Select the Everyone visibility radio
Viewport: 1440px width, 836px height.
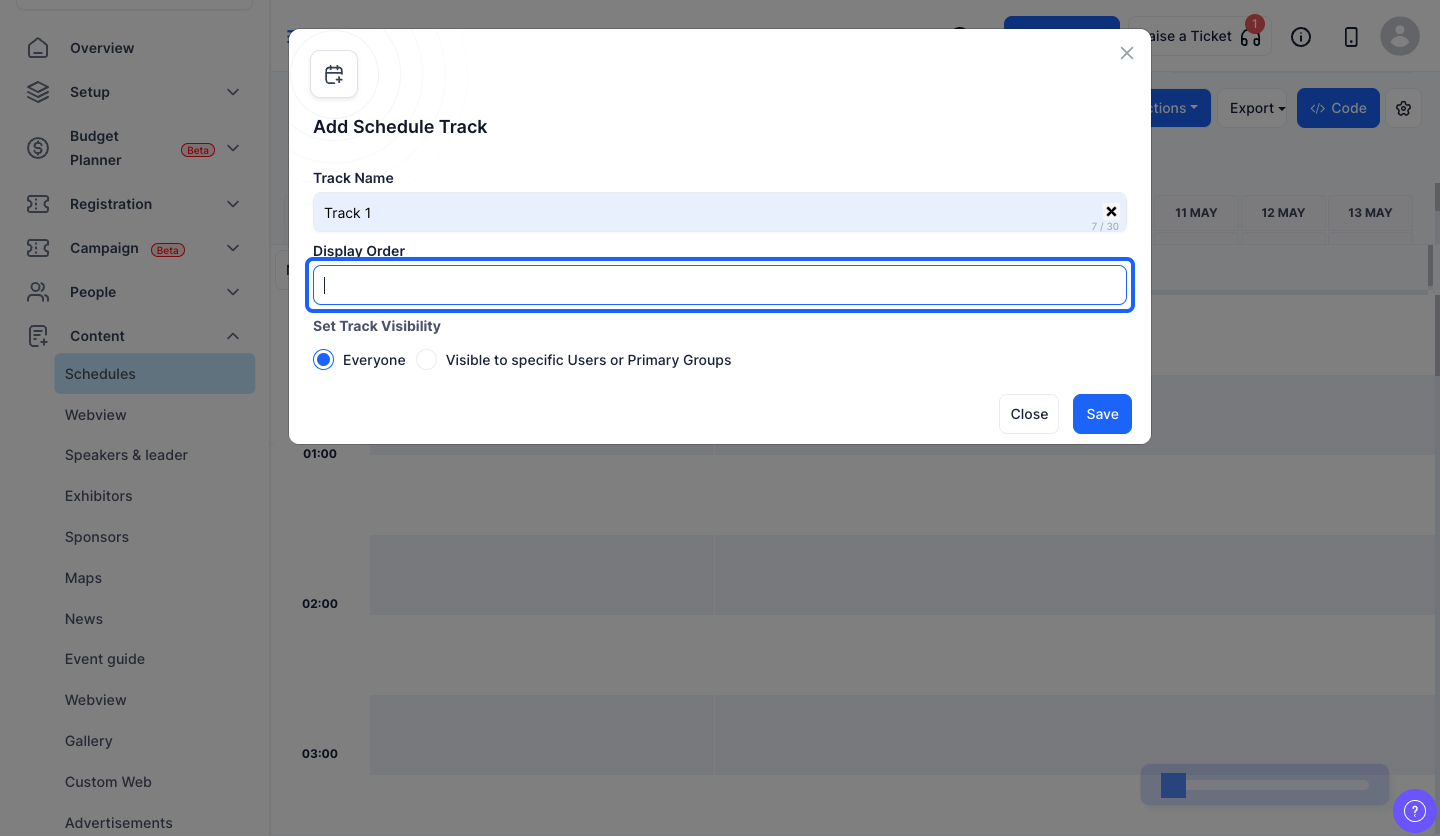(323, 360)
